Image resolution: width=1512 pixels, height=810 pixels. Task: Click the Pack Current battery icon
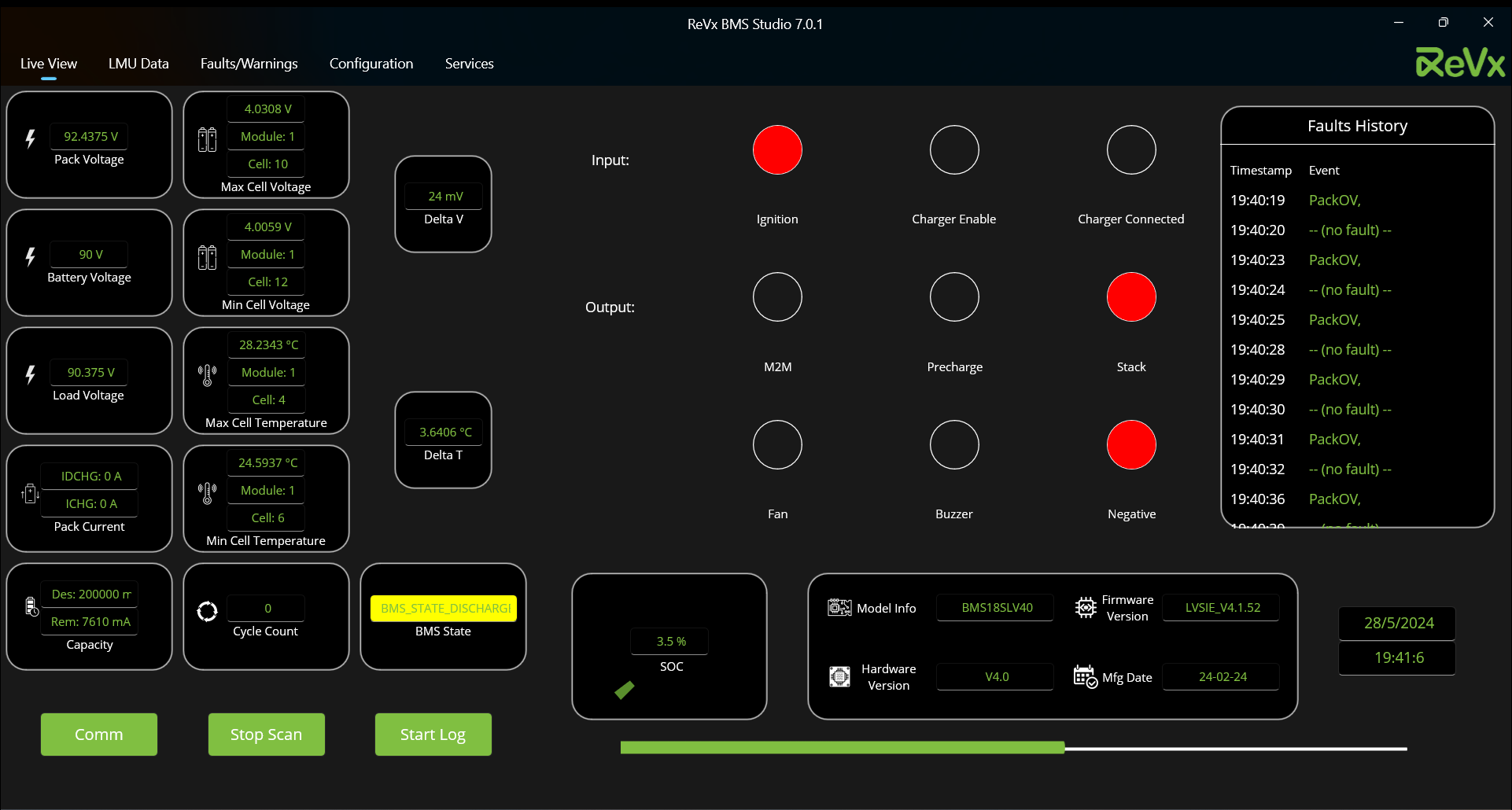30,493
